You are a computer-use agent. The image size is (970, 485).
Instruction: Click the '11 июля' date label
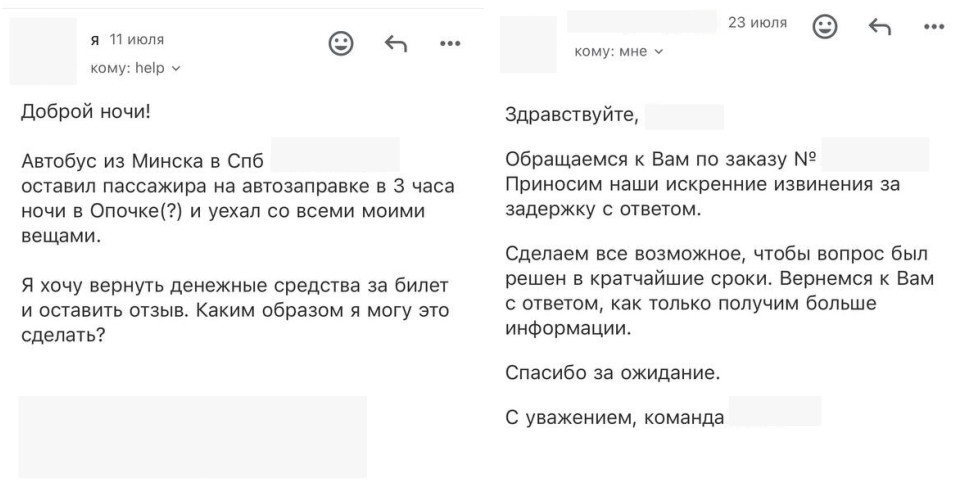[x=137, y=40]
